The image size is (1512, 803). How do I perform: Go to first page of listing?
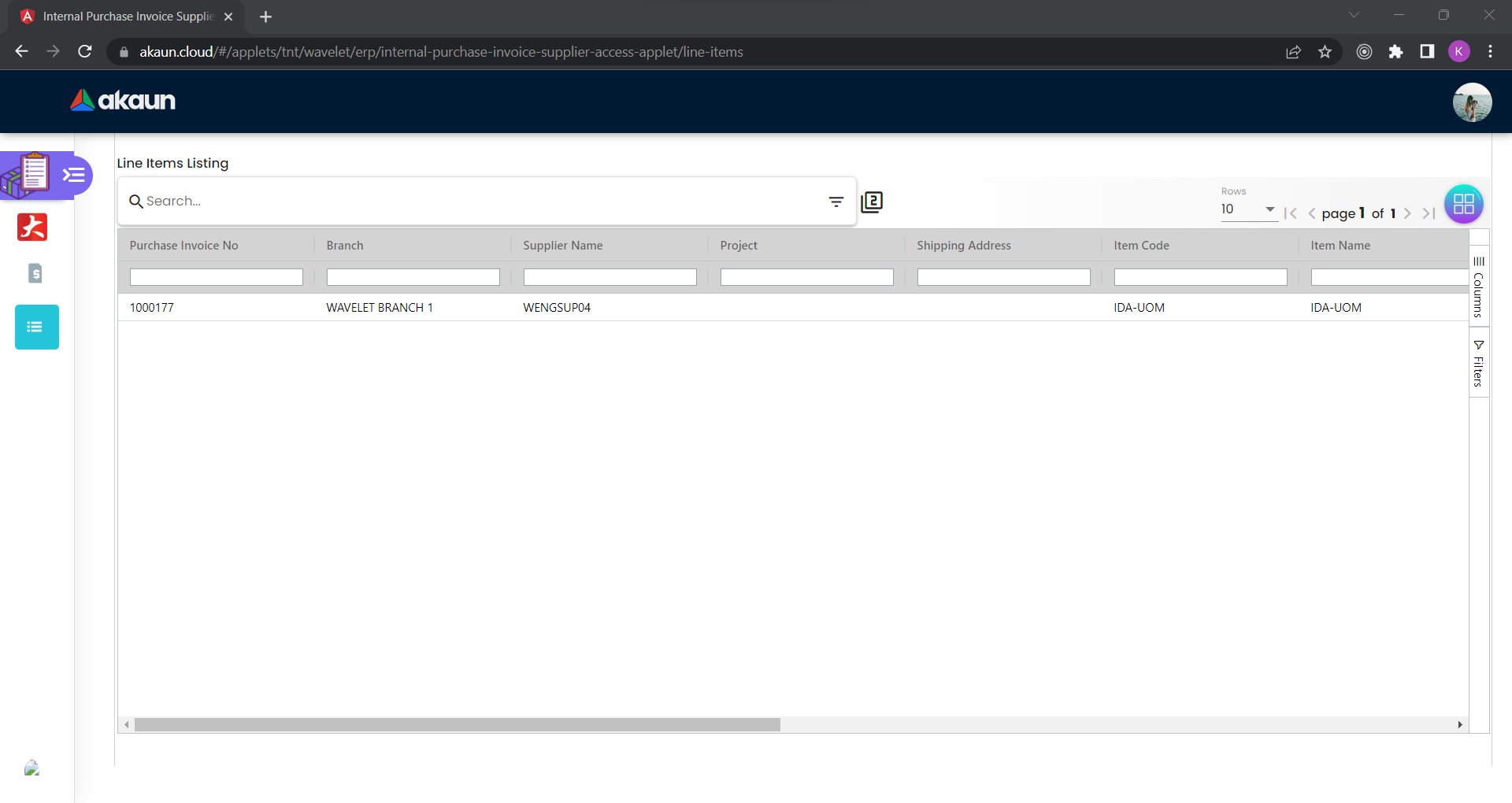[1290, 213]
